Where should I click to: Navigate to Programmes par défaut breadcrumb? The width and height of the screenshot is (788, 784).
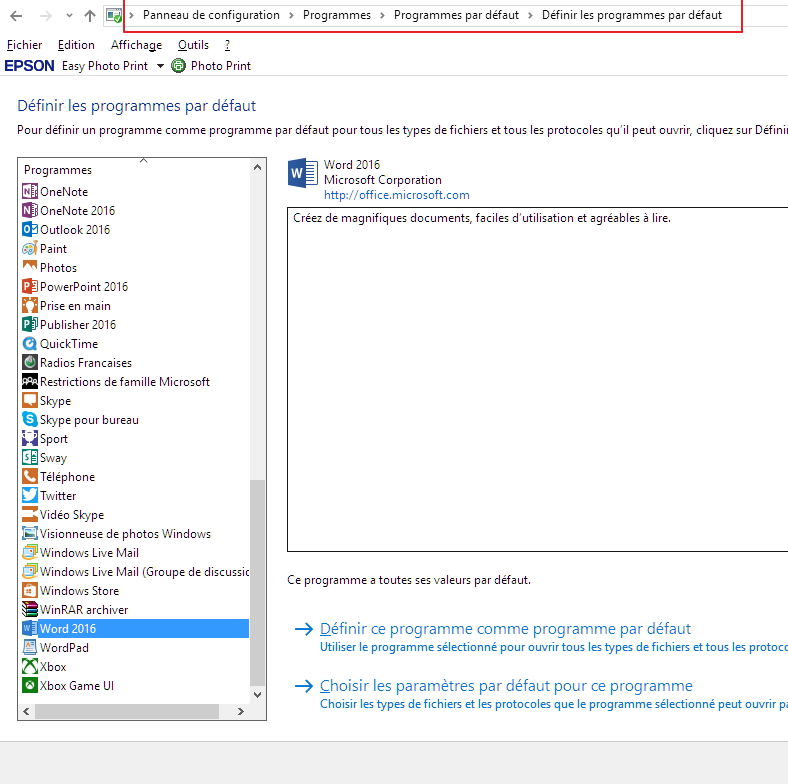[456, 15]
